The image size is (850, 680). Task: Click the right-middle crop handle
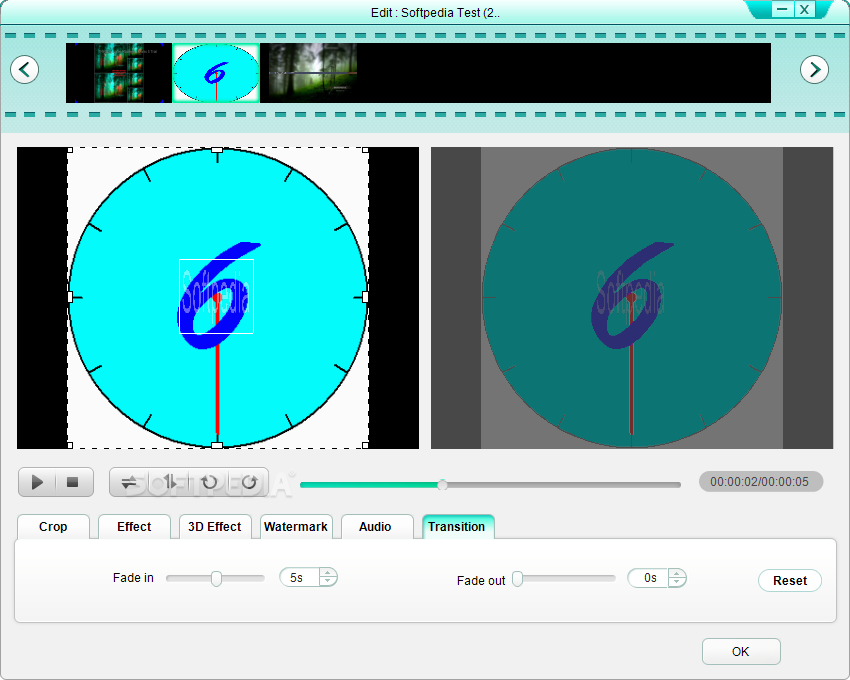click(x=365, y=297)
